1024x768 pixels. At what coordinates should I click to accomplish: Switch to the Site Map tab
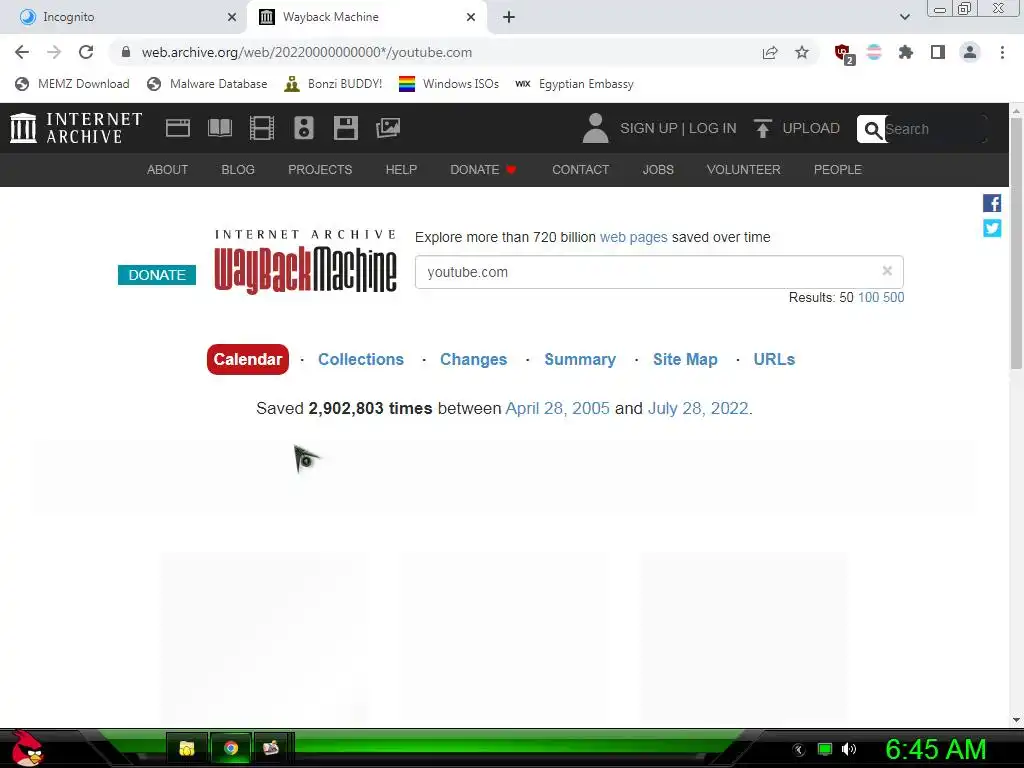click(685, 359)
